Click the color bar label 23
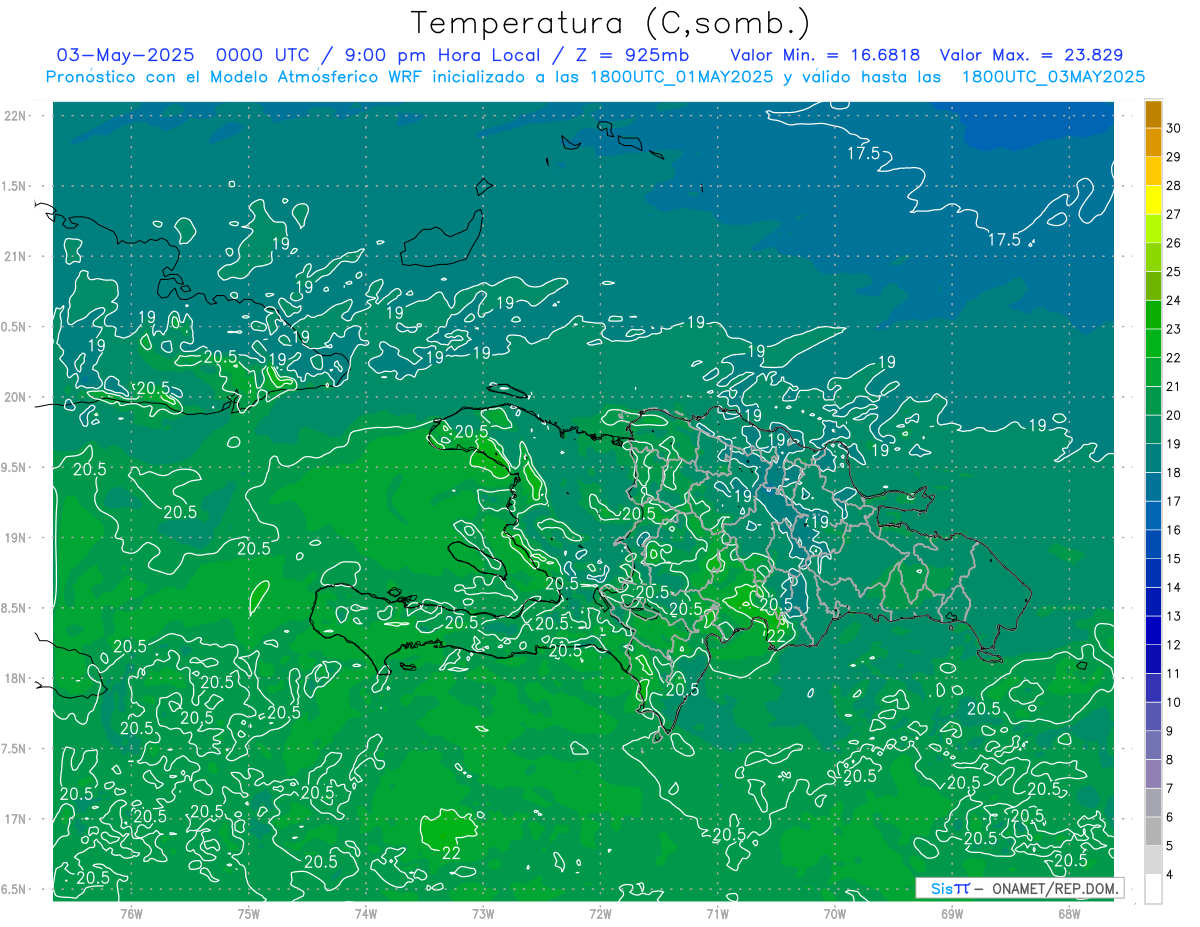 1173,329
